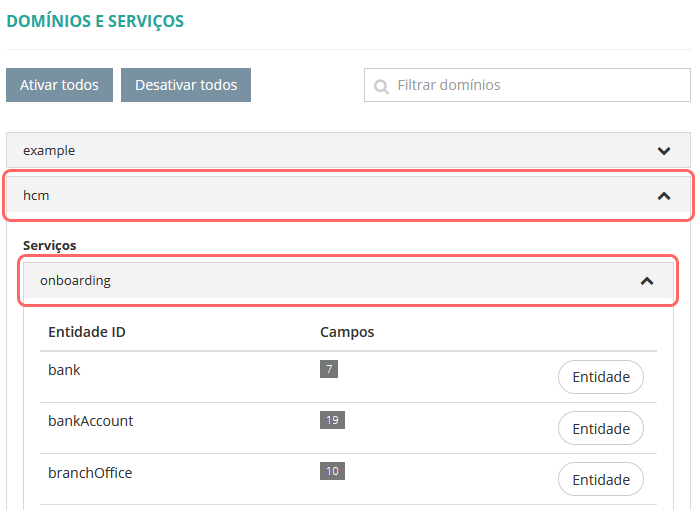Image resolution: width=696 pixels, height=511 pixels.
Task: Click the bankAccount fields count badge 19
Action: [332, 420]
